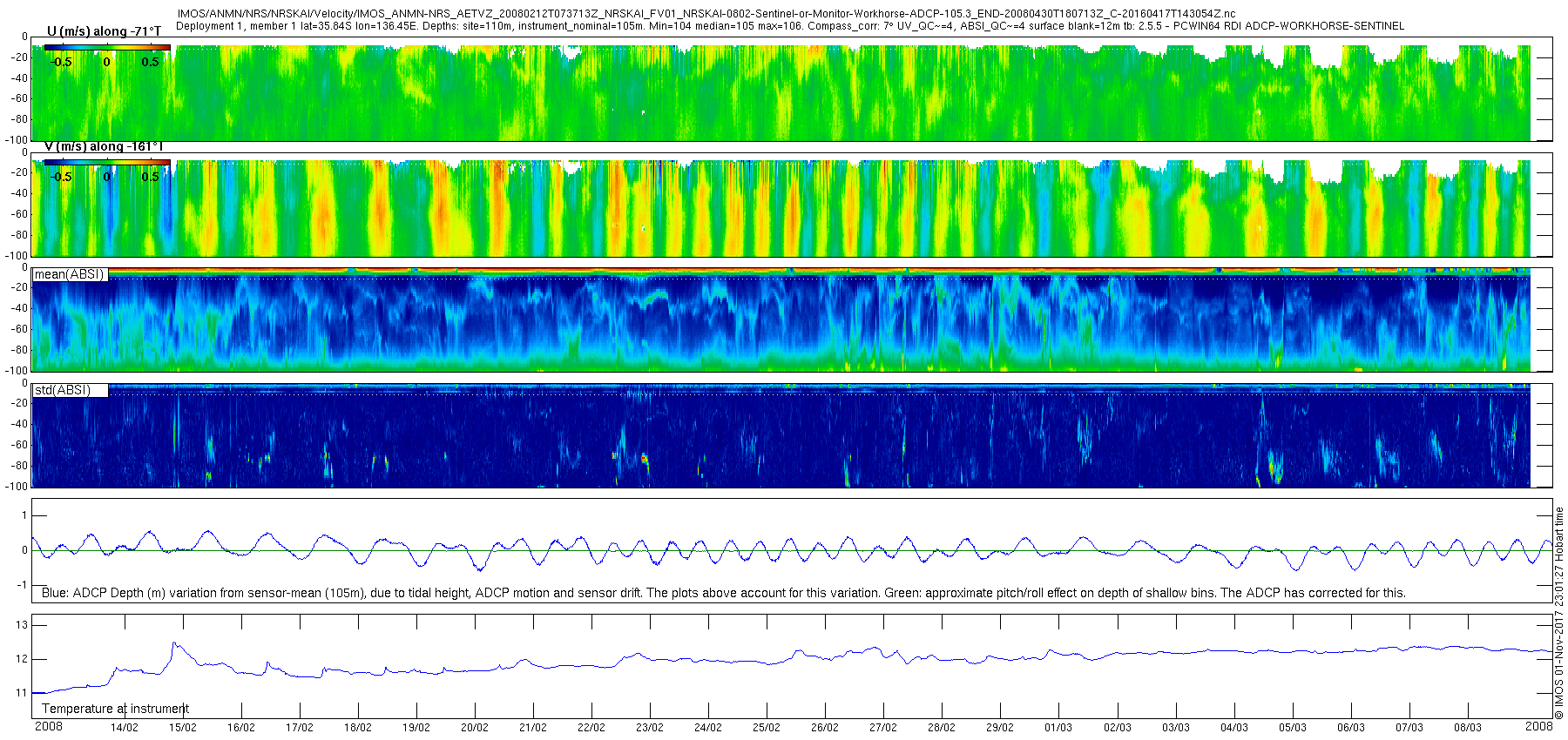
Task: Click the '25/02' date tick label
Action: (767, 728)
